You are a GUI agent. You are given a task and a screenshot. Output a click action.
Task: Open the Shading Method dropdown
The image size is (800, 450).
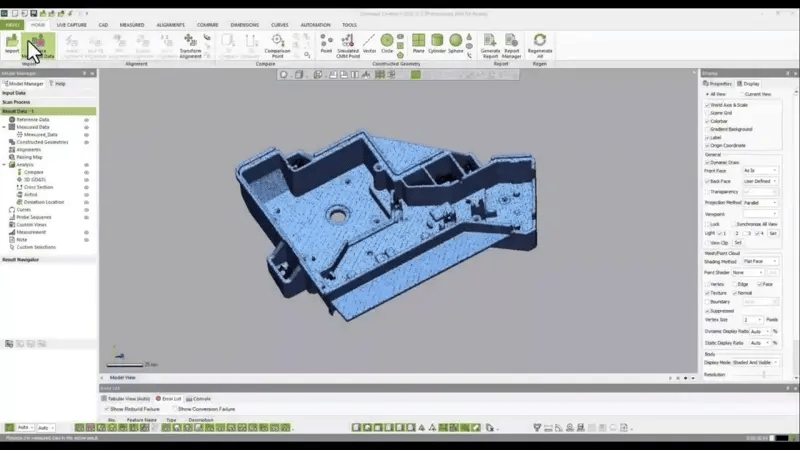pos(760,261)
